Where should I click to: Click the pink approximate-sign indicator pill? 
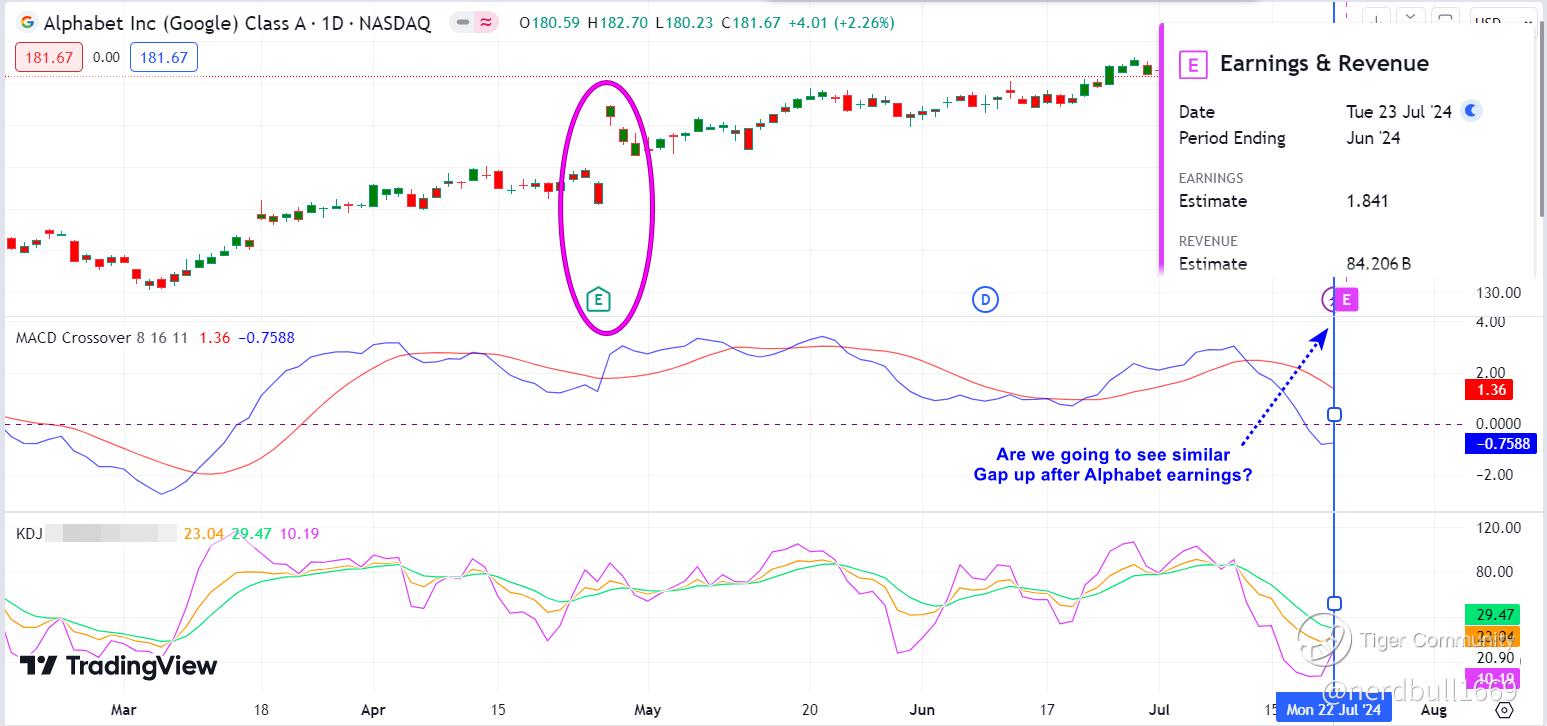coord(486,22)
